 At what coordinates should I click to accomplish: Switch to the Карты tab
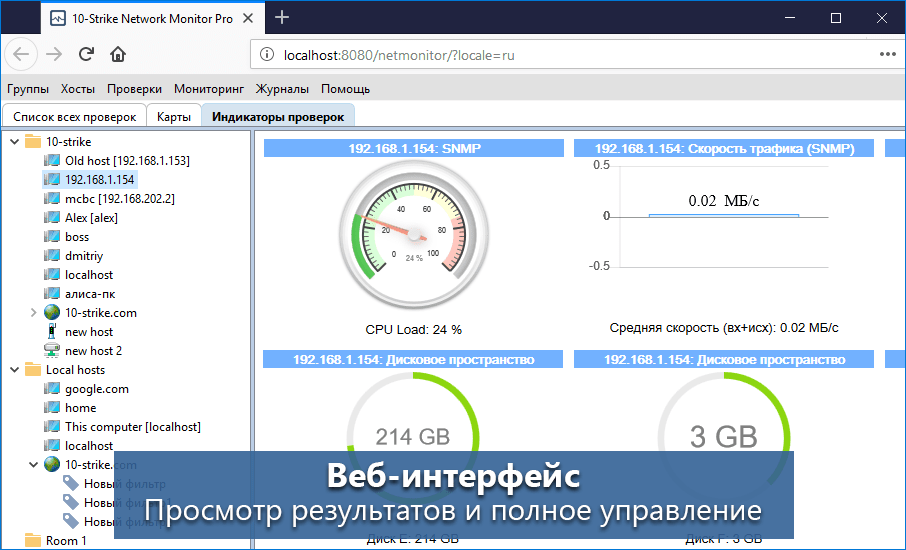[x=174, y=117]
